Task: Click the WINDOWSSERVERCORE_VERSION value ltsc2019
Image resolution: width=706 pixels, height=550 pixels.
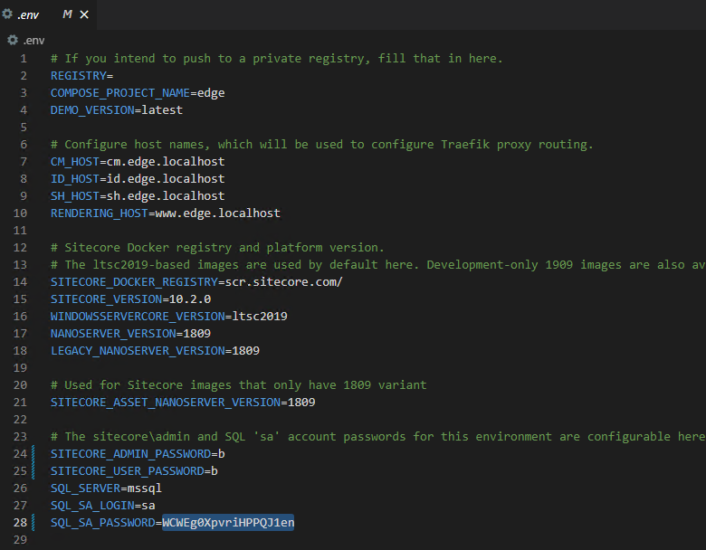Action: 260,316
